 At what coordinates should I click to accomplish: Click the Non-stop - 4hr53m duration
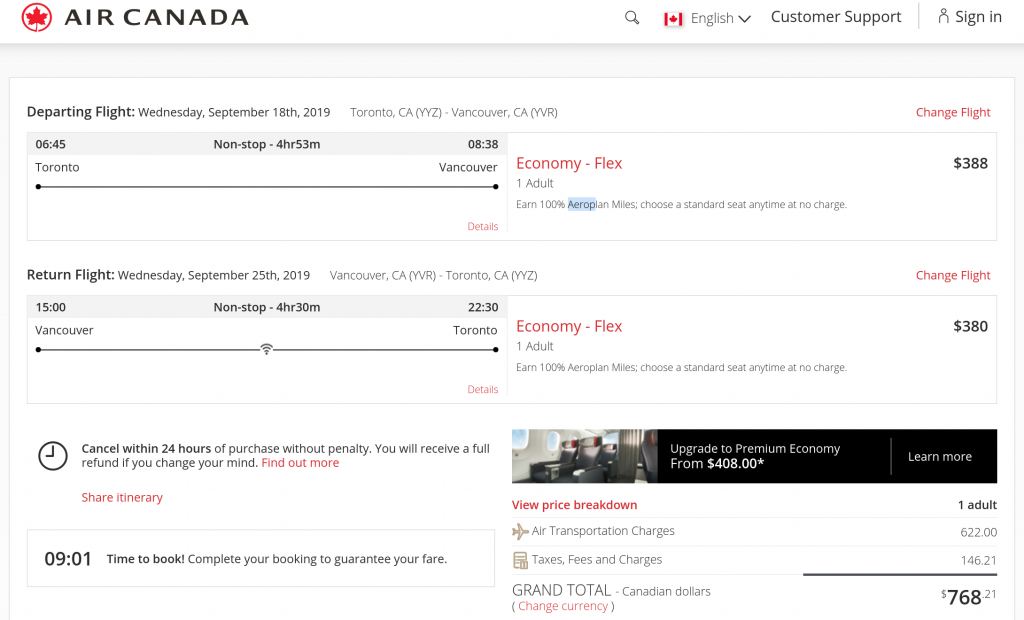coord(266,144)
